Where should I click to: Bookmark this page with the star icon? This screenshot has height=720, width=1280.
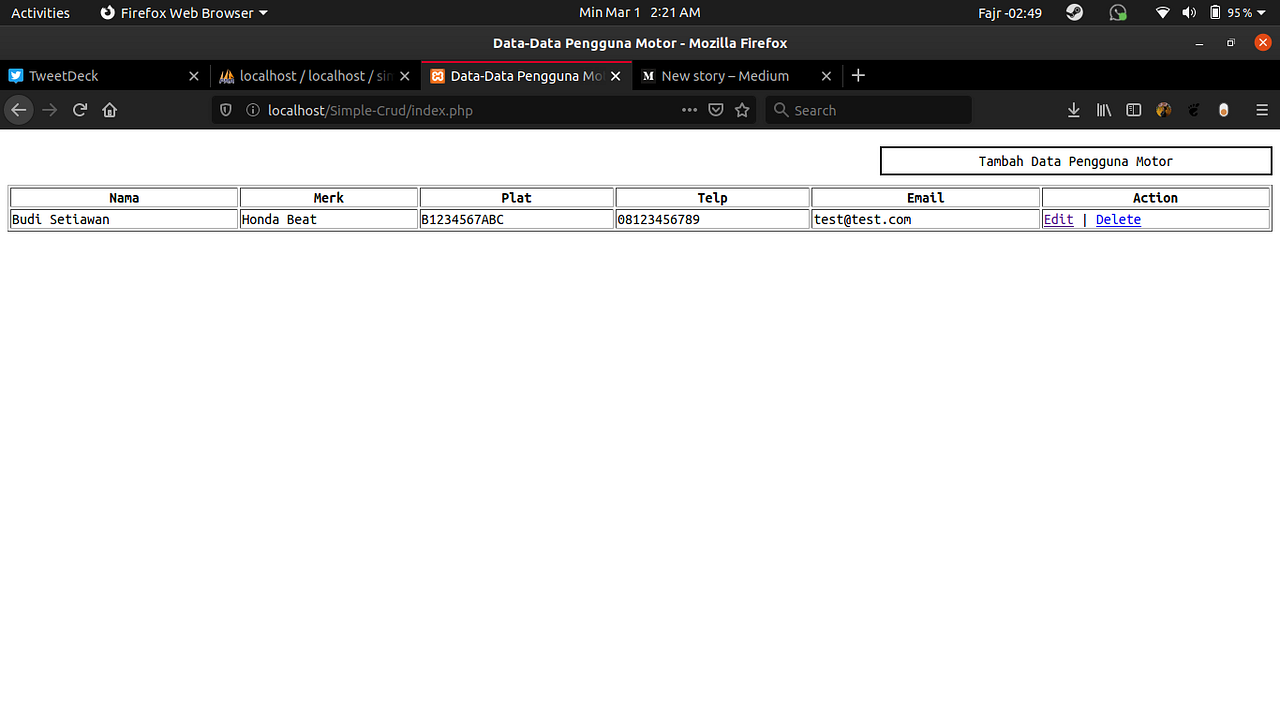(x=742, y=110)
